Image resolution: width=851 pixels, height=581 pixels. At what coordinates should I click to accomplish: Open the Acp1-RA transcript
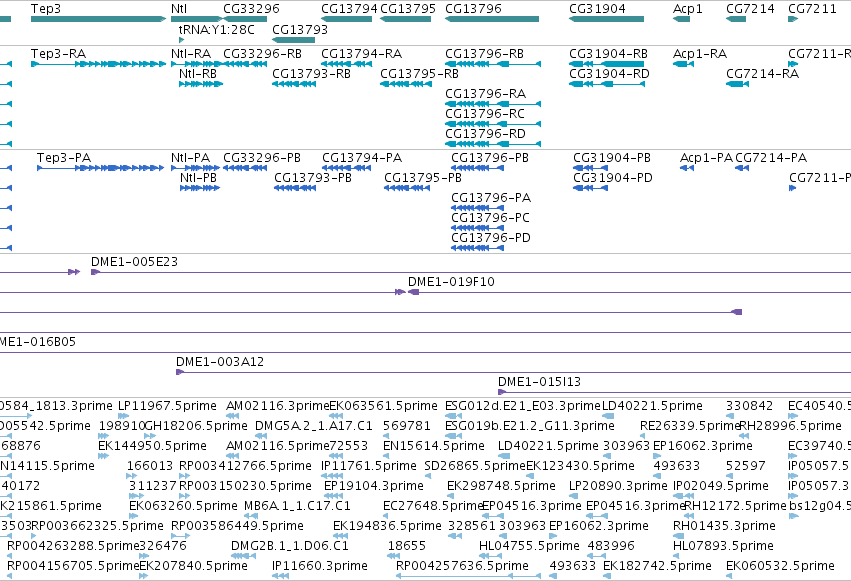(x=683, y=64)
